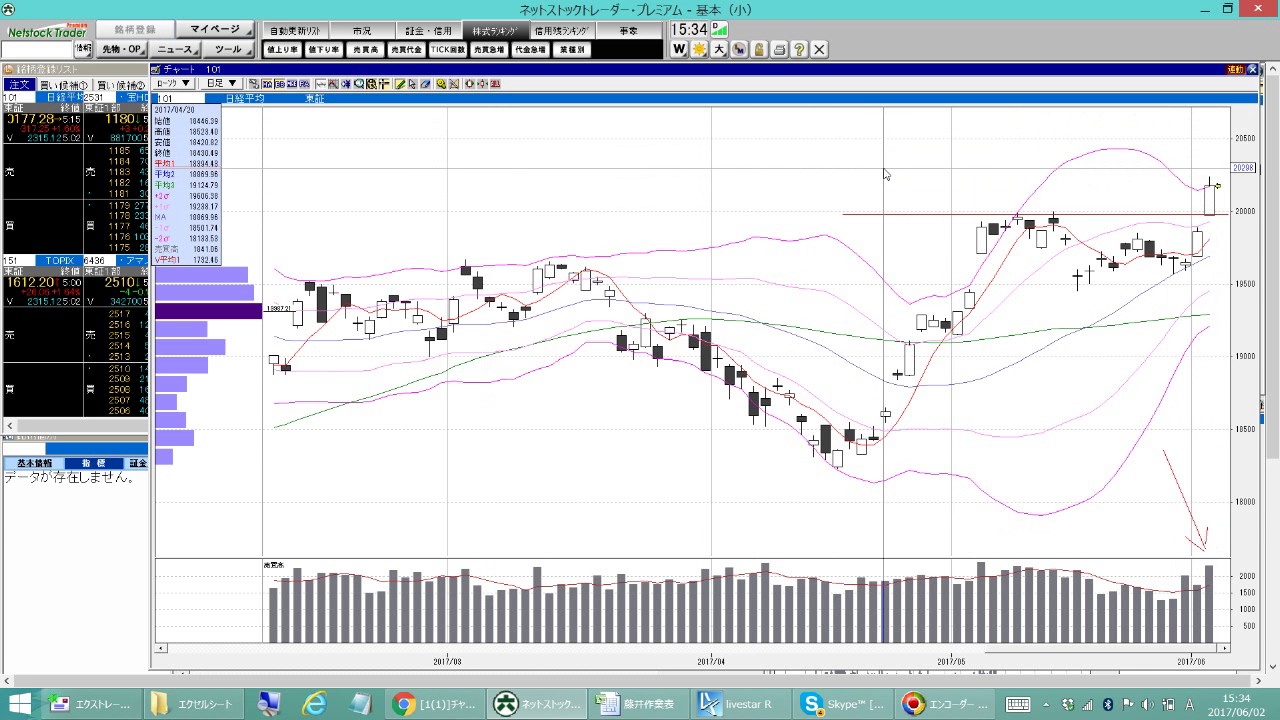Select the eraser tool in chart toolbar
The image size is (1280, 720).
coord(426,84)
